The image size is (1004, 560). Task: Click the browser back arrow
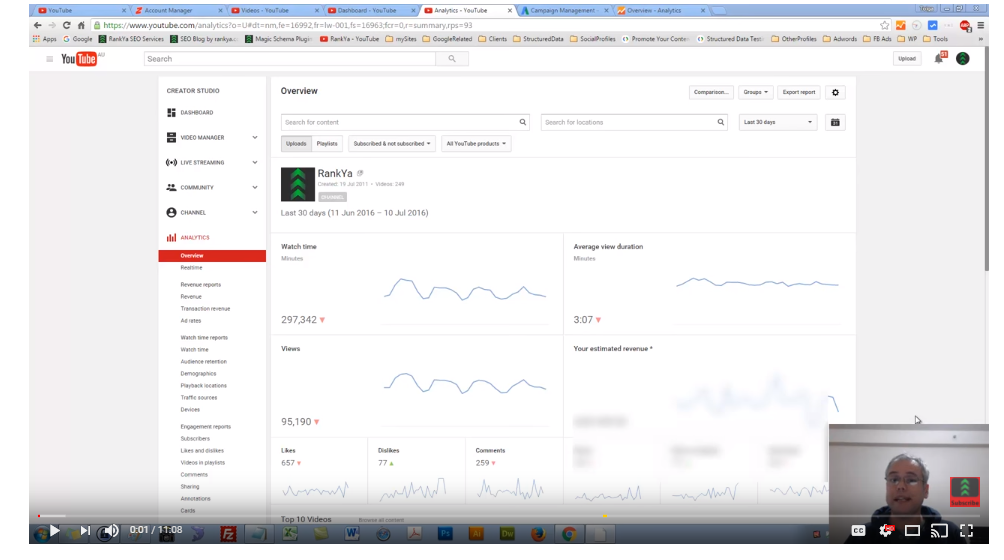(37, 25)
